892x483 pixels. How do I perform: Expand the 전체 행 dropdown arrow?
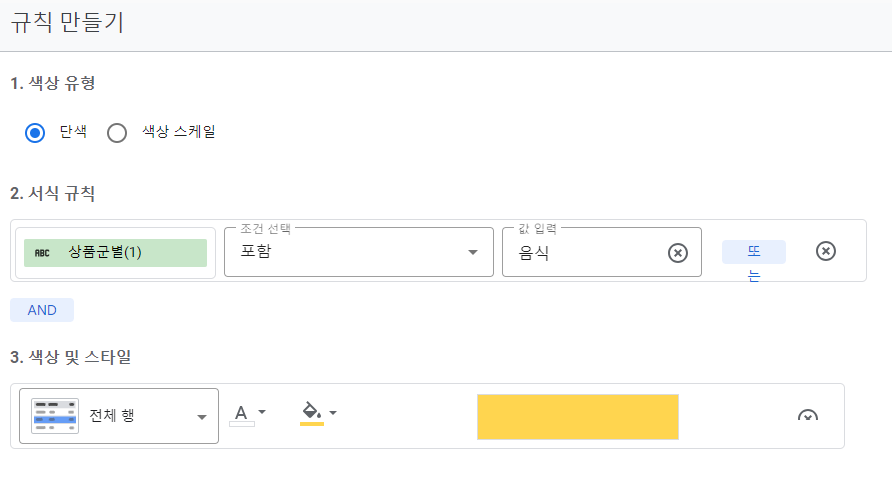202,416
